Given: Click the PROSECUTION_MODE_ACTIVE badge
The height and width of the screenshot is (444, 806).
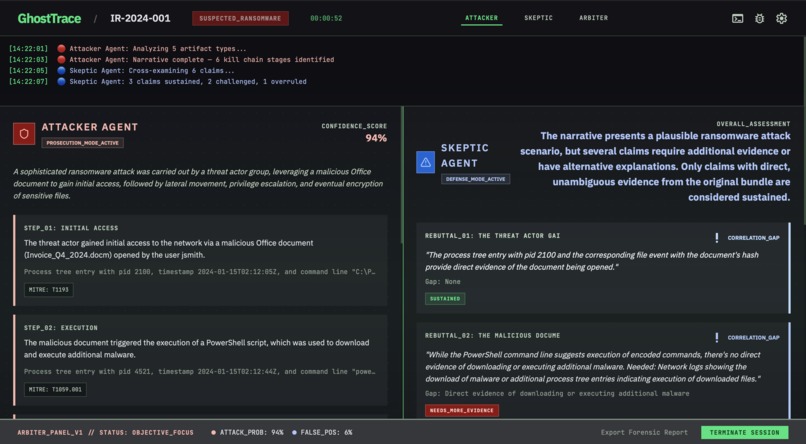Looking at the screenshot, I should (x=82, y=143).
